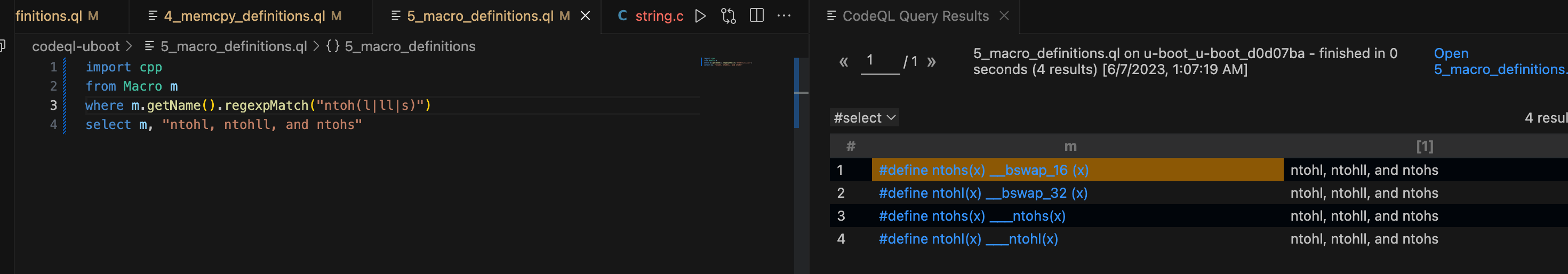Sort results by the m column header
This screenshot has height=274, width=1568.
pyautogui.click(x=1070, y=146)
